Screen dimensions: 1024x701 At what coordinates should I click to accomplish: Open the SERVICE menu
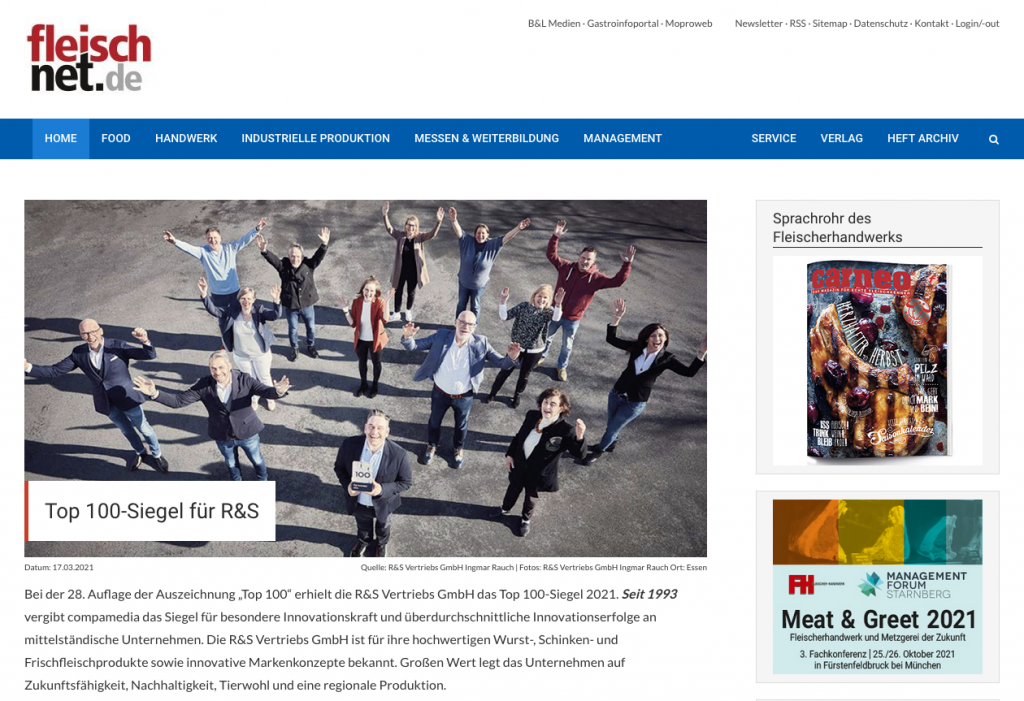tap(773, 139)
